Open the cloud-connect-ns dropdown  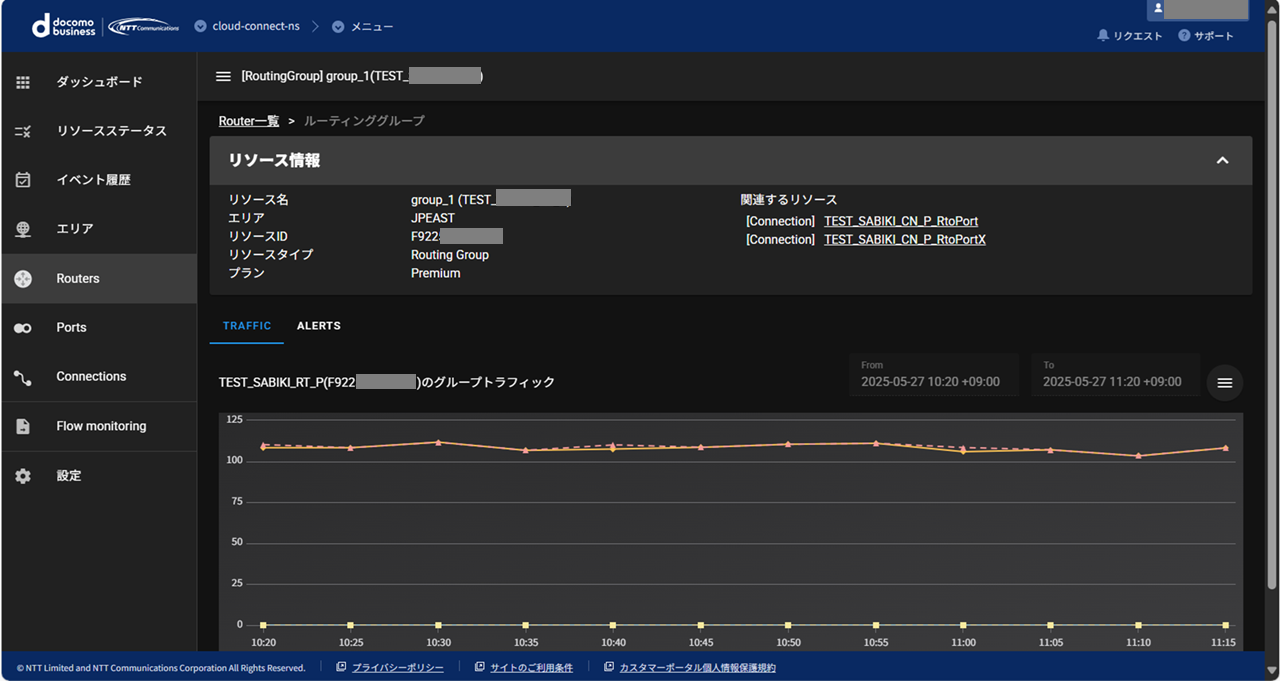(200, 26)
